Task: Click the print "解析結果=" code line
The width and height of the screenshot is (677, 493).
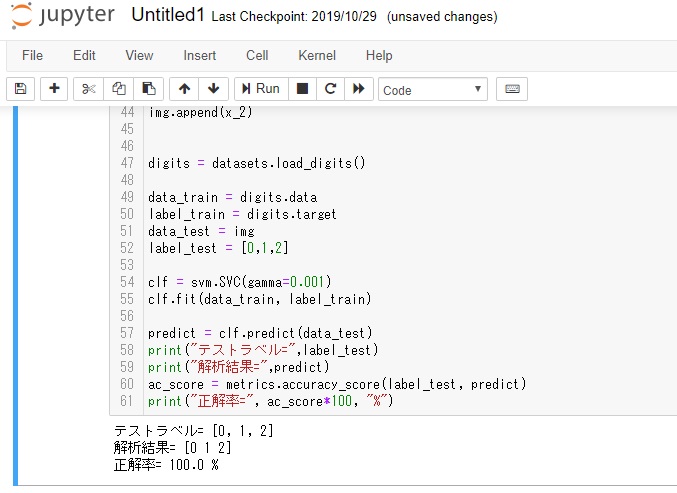Action: (x=238, y=367)
